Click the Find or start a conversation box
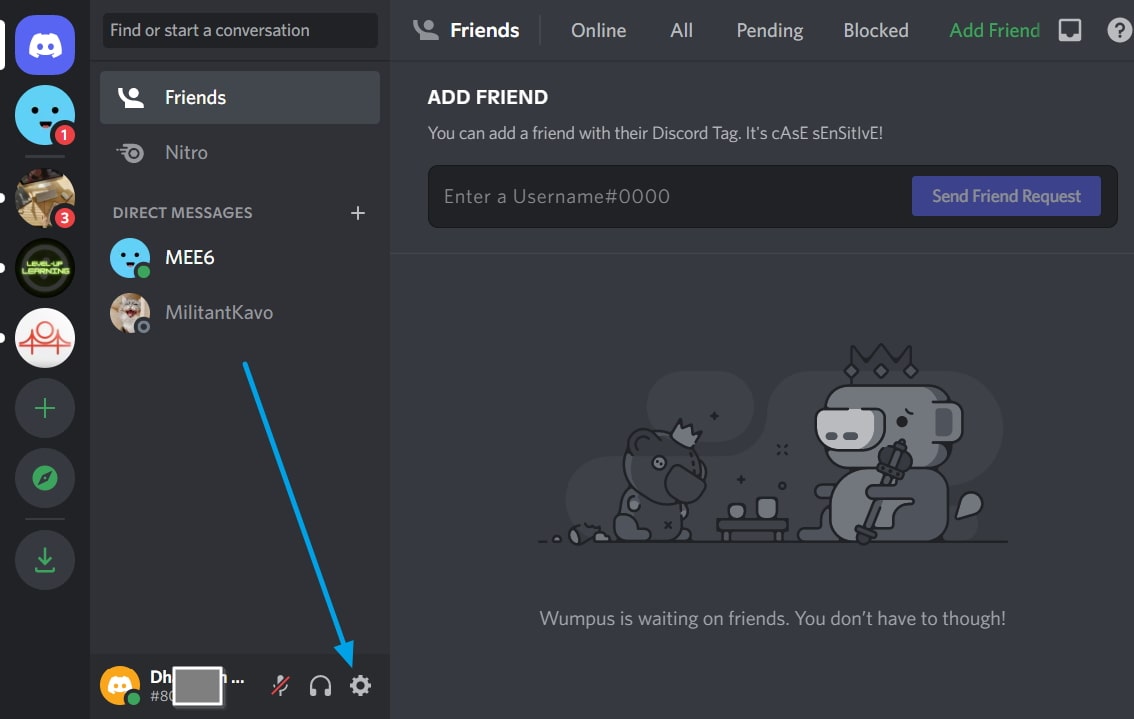Screen dimensions: 1134x719 coord(240,30)
